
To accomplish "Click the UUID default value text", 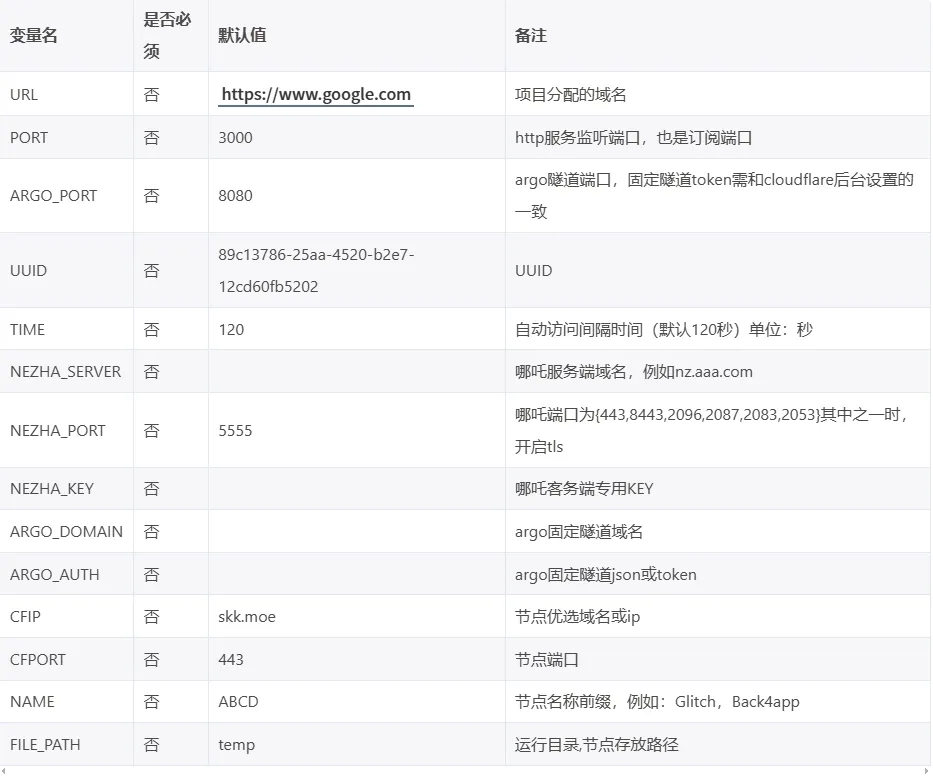I will point(316,270).
